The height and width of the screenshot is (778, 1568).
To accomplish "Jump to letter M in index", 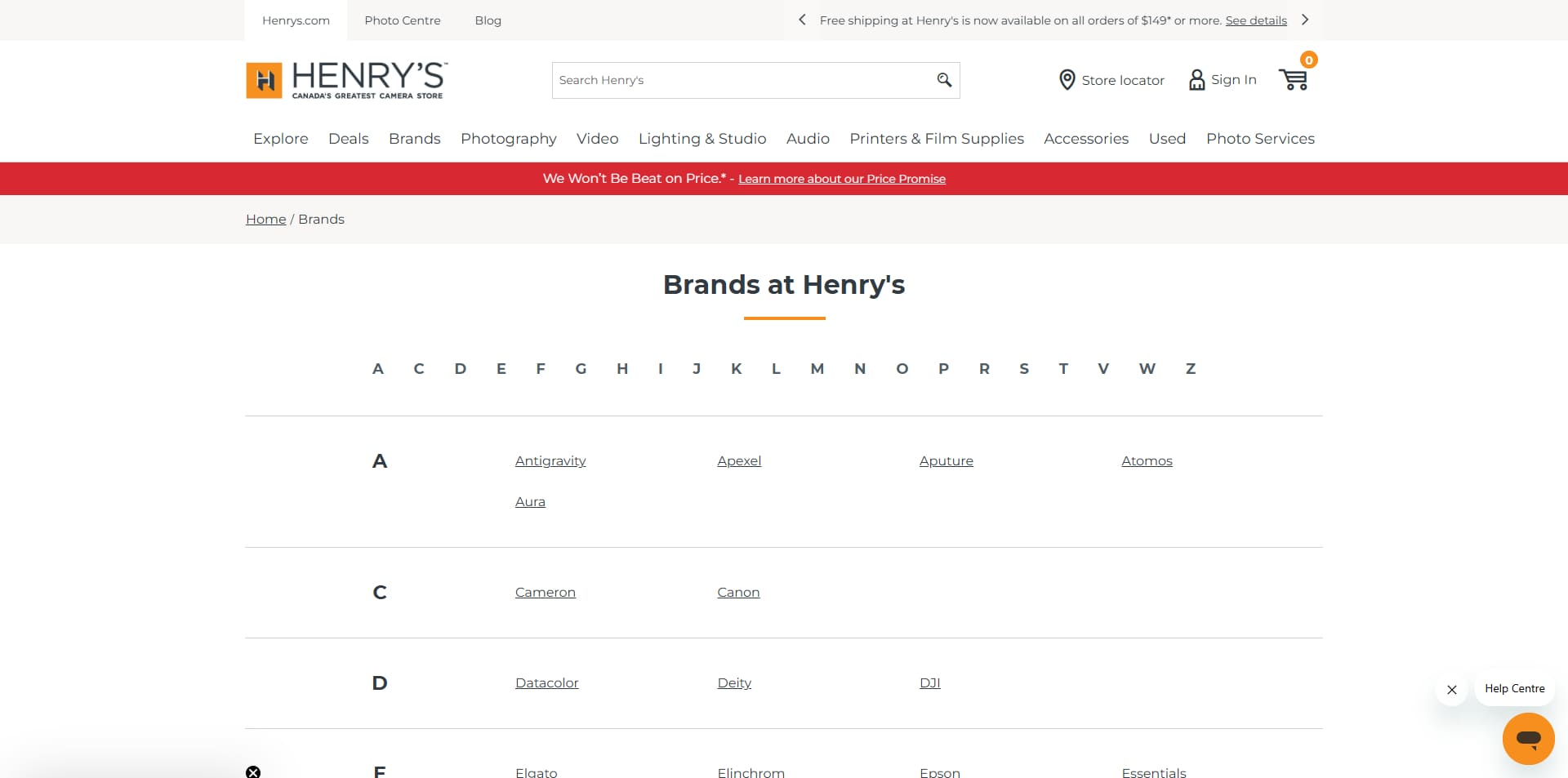I will [x=817, y=369].
